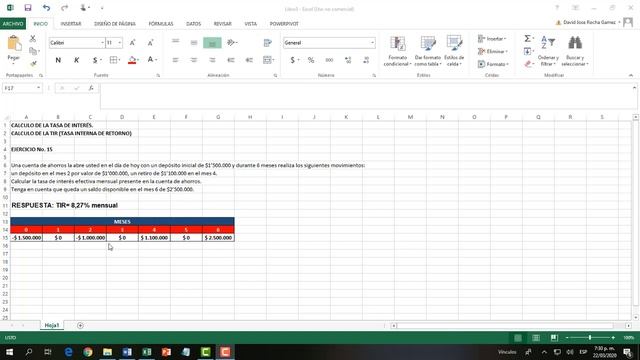The image size is (640, 360).
Task: Apply thousands separator style
Action: pyautogui.click(x=329, y=60)
